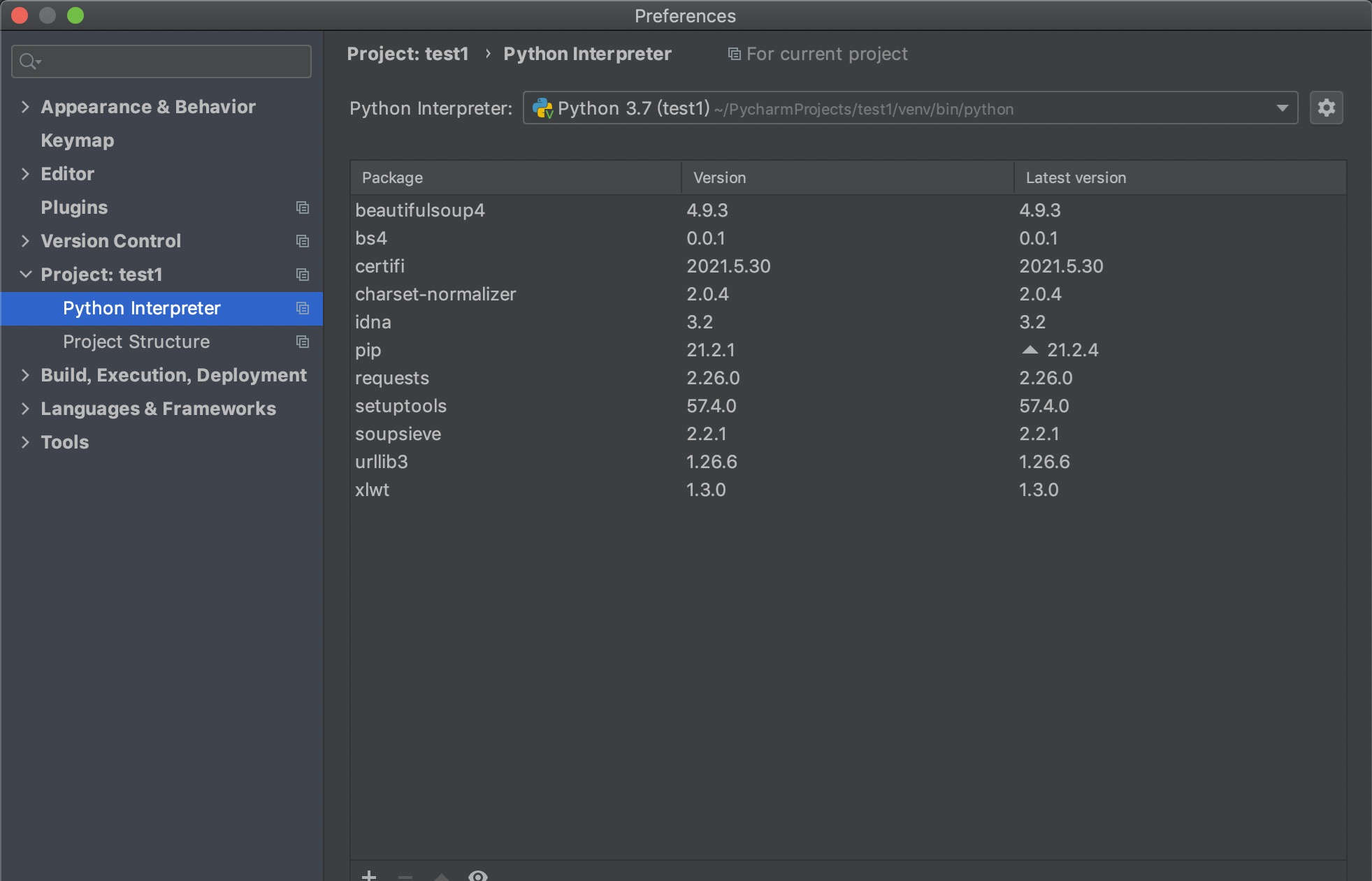Click the pip installed version 21.2.1
The image size is (1372, 881).
pyautogui.click(x=710, y=350)
